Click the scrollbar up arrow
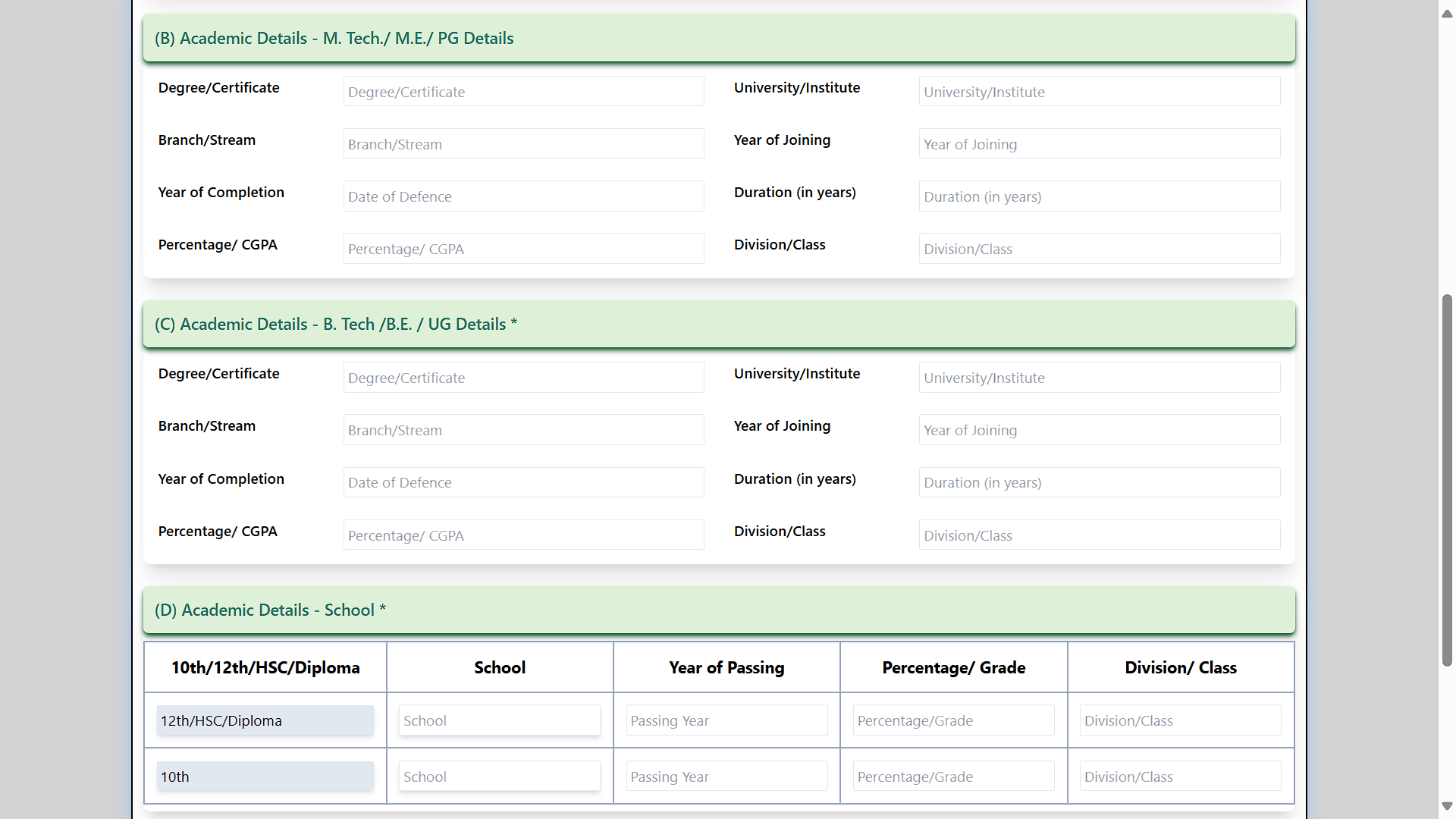 [1446, 12]
